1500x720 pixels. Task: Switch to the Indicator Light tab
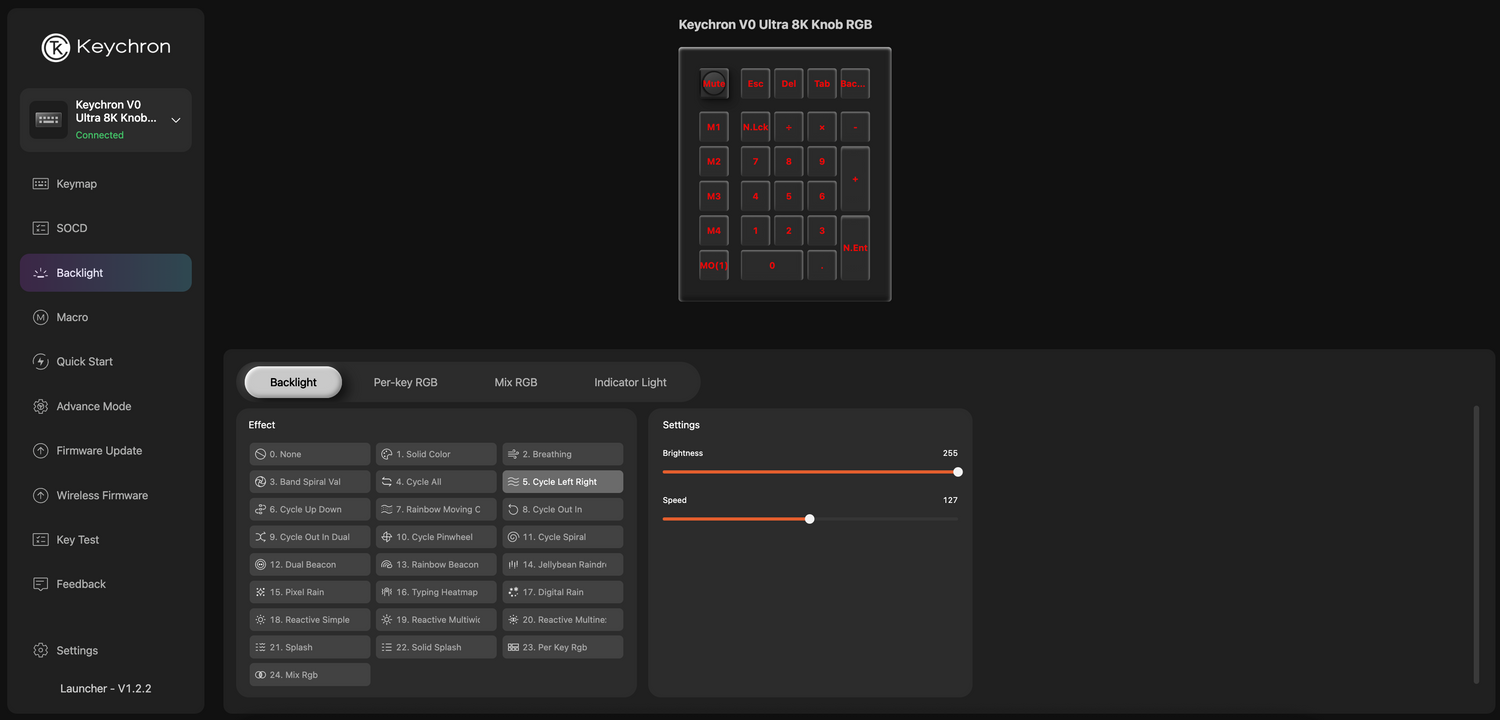pos(630,382)
